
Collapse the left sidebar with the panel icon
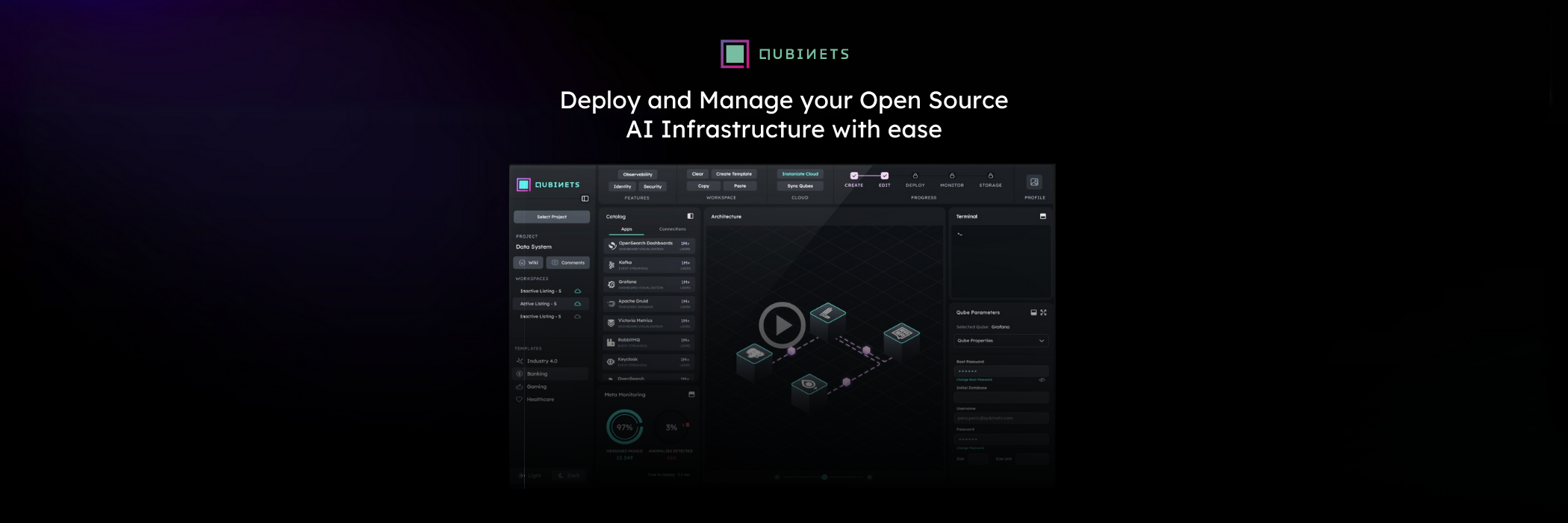(x=585, y=199)
